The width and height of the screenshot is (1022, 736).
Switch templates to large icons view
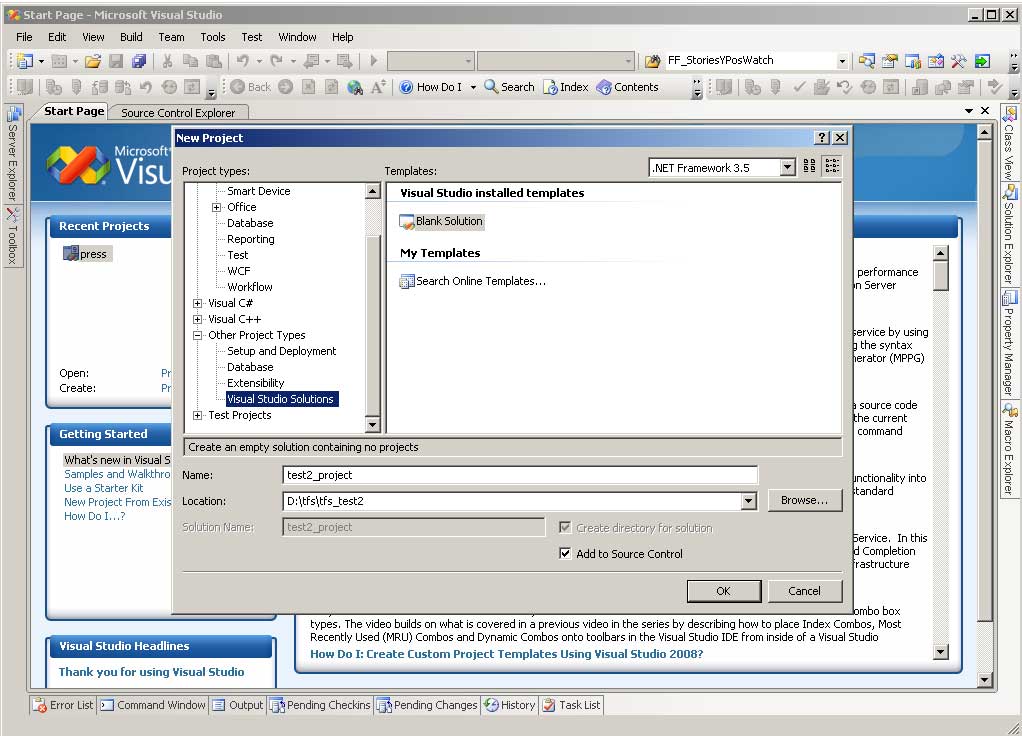point(810,166)
